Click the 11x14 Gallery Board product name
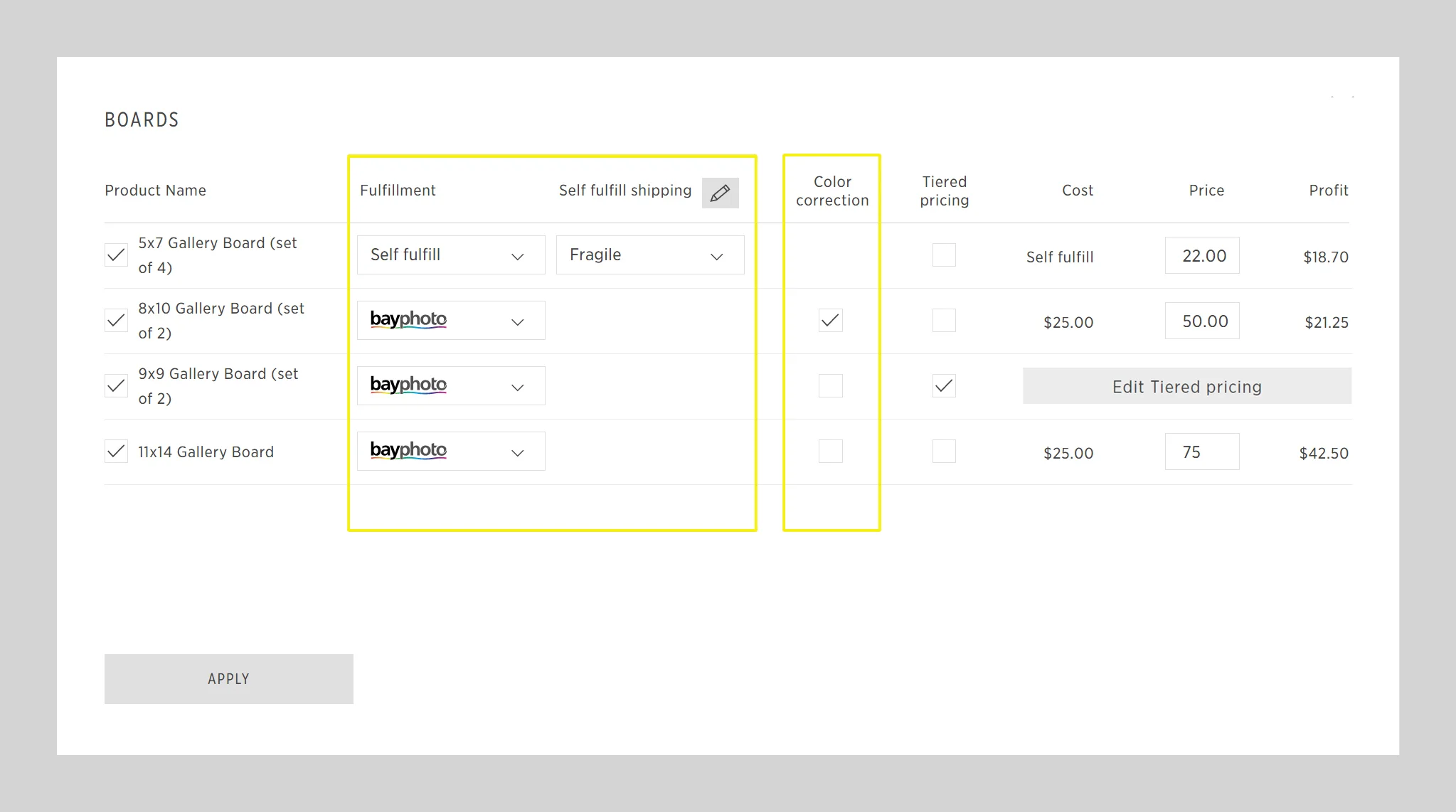1456x812 pixels. pos(206,452)
